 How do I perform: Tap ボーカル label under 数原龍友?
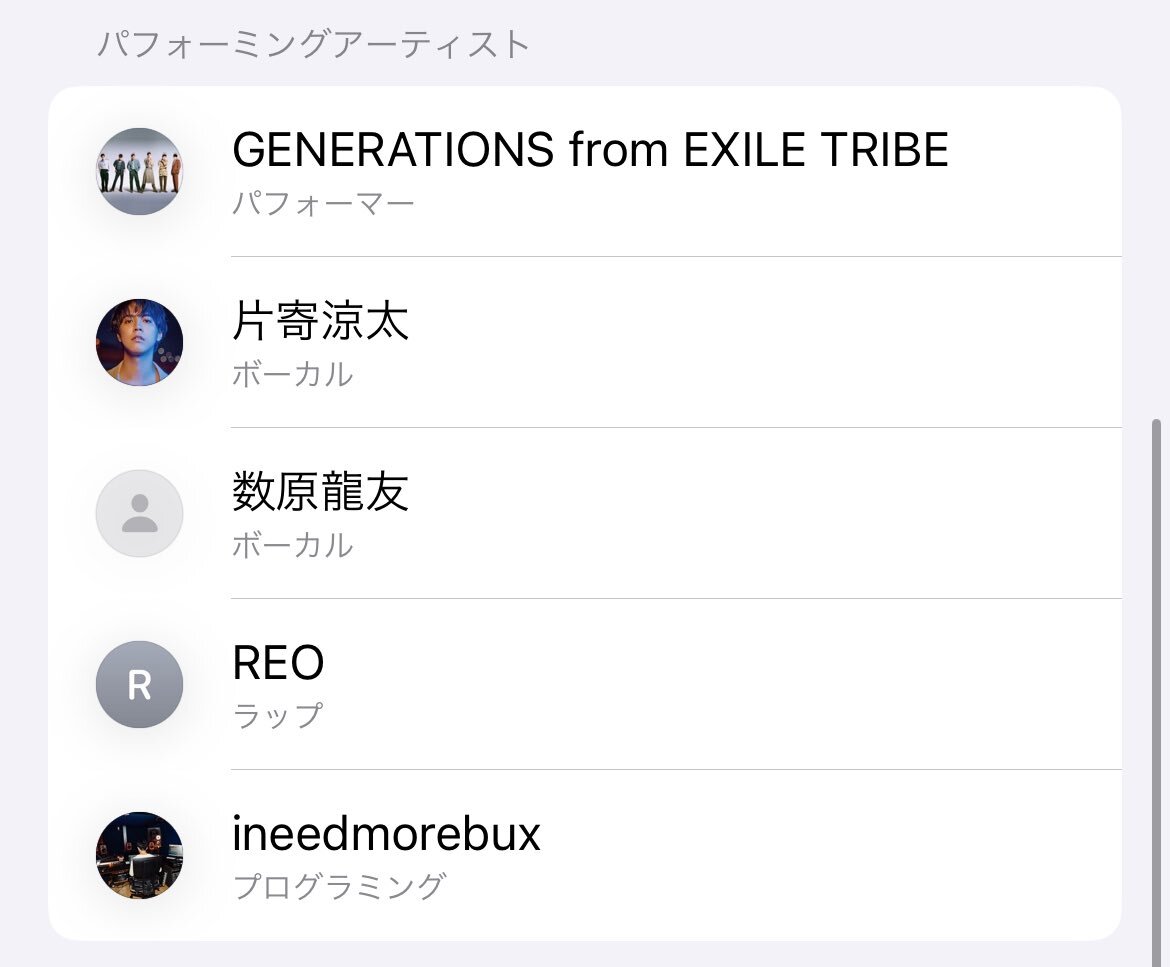point(292,545)
